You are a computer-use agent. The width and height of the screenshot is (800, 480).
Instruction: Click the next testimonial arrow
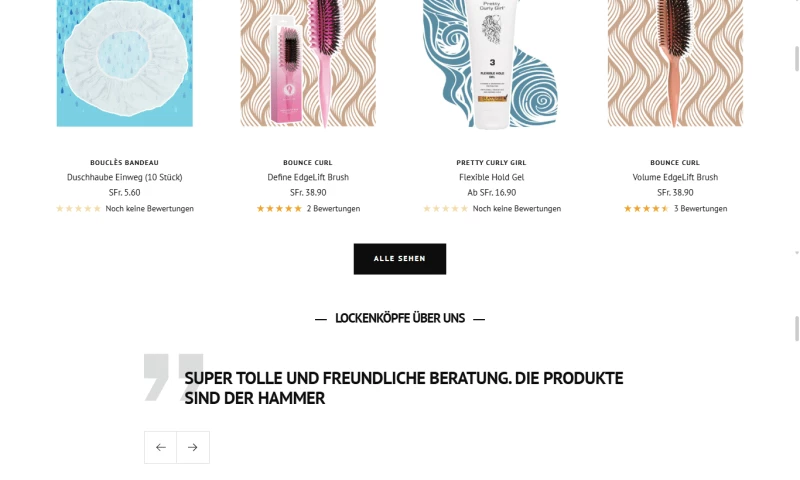pos(193,447)
